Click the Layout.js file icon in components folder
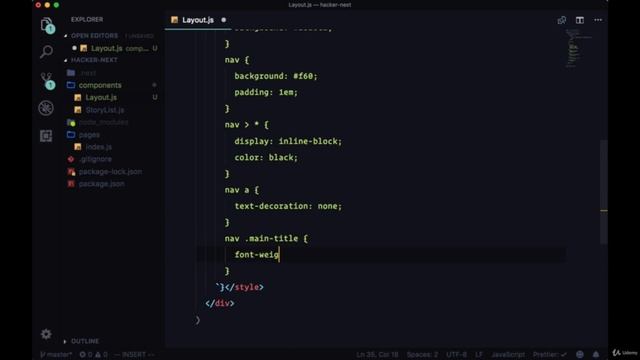 tap(78, 98)
